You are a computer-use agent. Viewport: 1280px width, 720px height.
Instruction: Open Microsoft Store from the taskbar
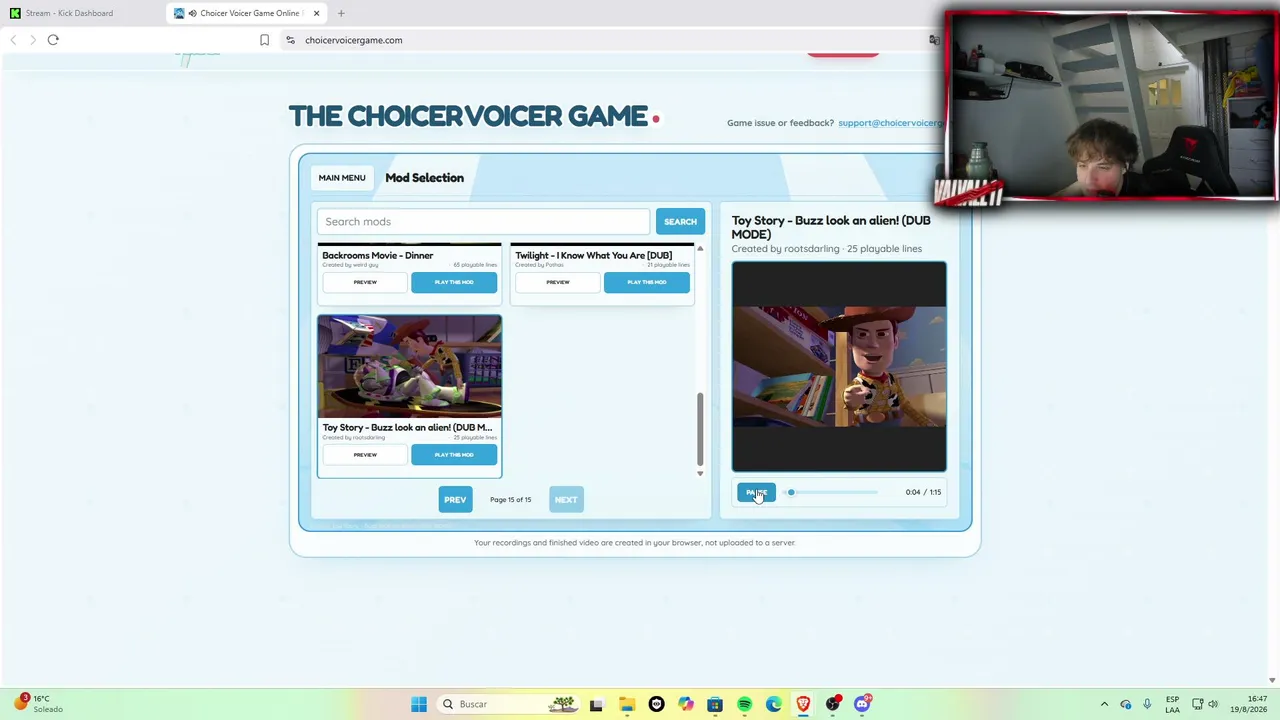pos(715,704)
